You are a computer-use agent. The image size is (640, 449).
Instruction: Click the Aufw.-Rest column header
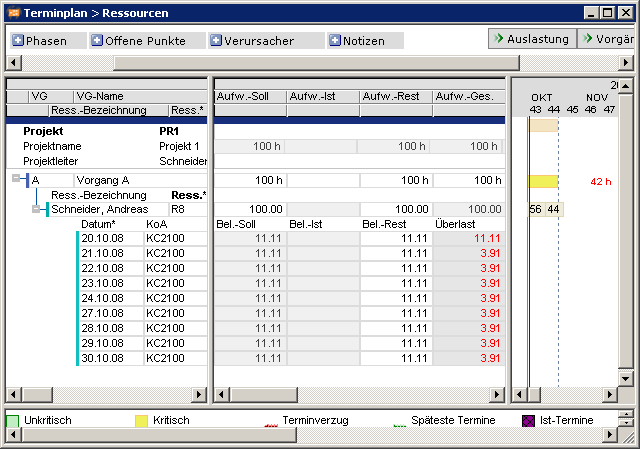tap(396, 96)
